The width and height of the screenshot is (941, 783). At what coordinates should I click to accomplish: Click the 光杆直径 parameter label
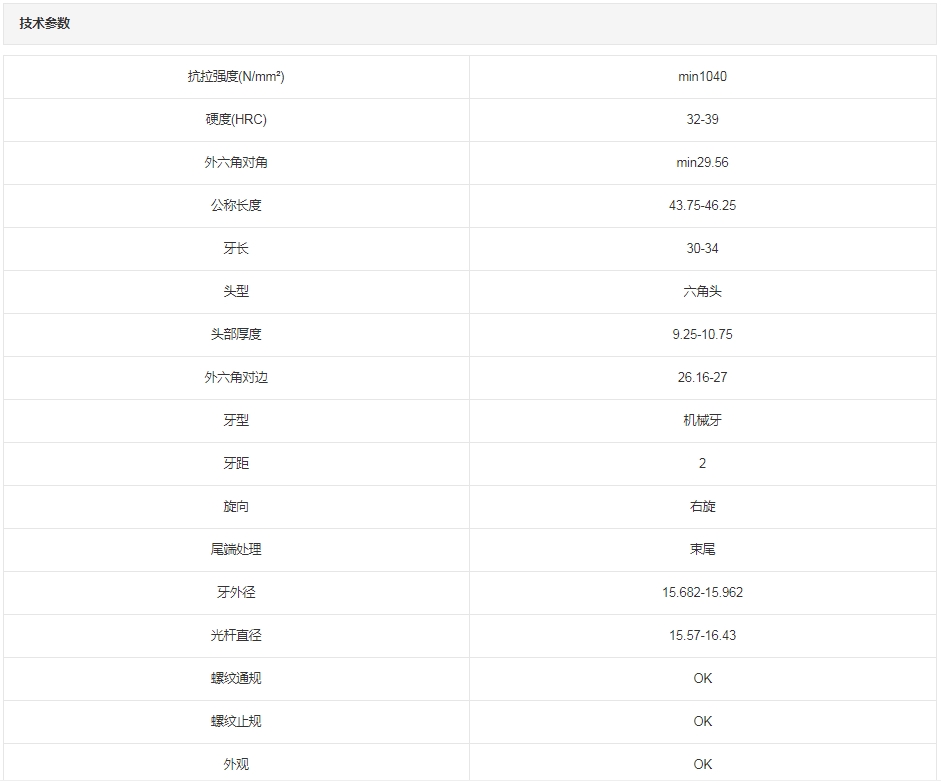point(236,635)
